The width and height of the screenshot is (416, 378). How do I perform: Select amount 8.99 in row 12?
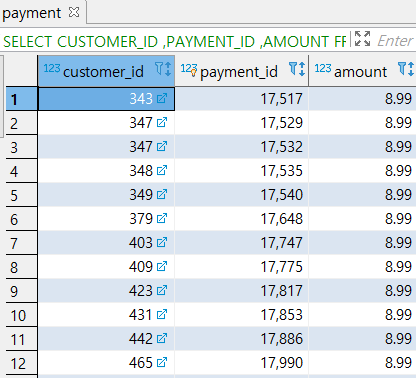point(362,363)
